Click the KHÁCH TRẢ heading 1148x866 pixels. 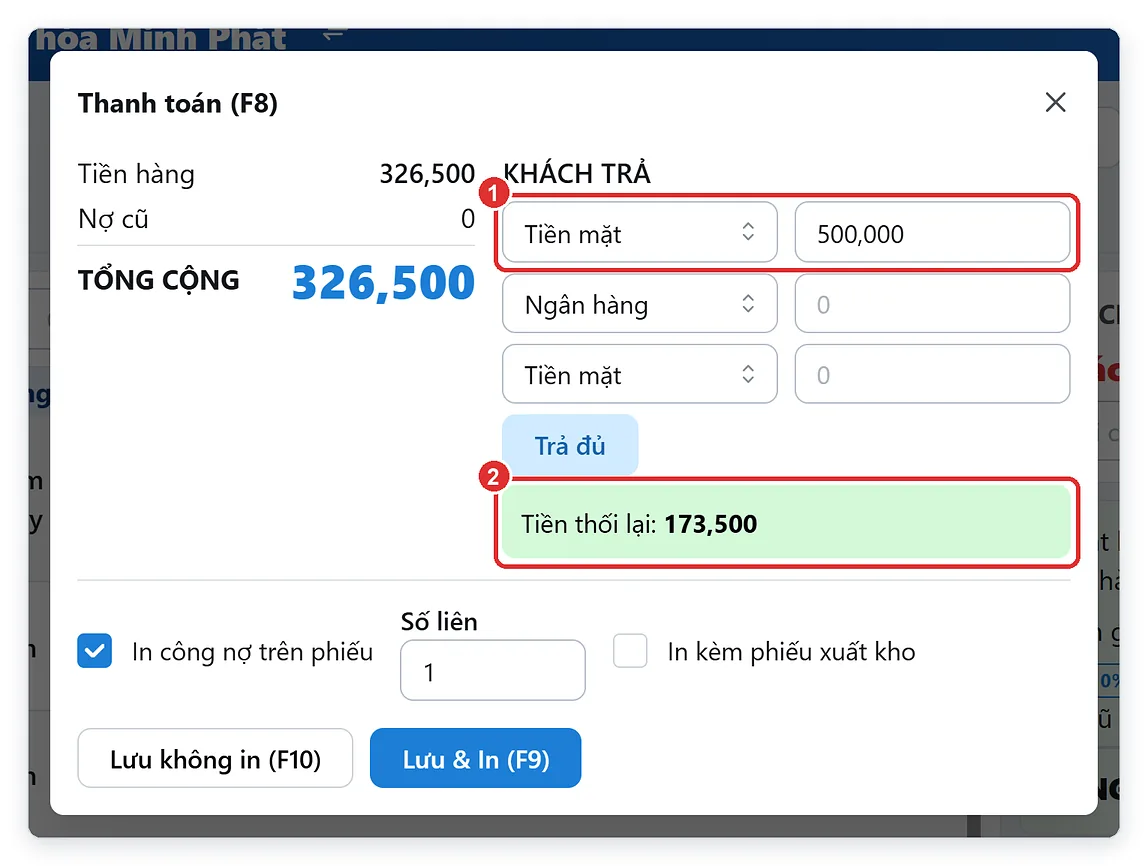pyautogui.click(x=577, y=173)
